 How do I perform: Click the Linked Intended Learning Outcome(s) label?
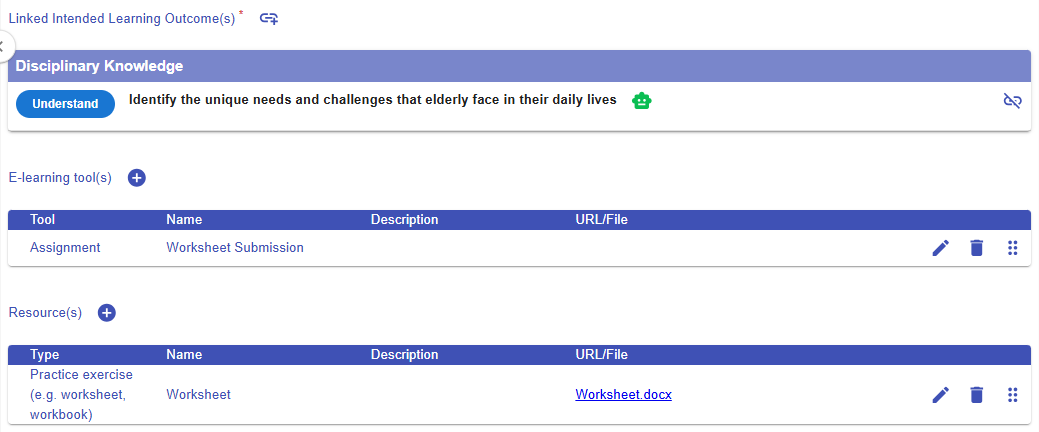pos(122,18)
